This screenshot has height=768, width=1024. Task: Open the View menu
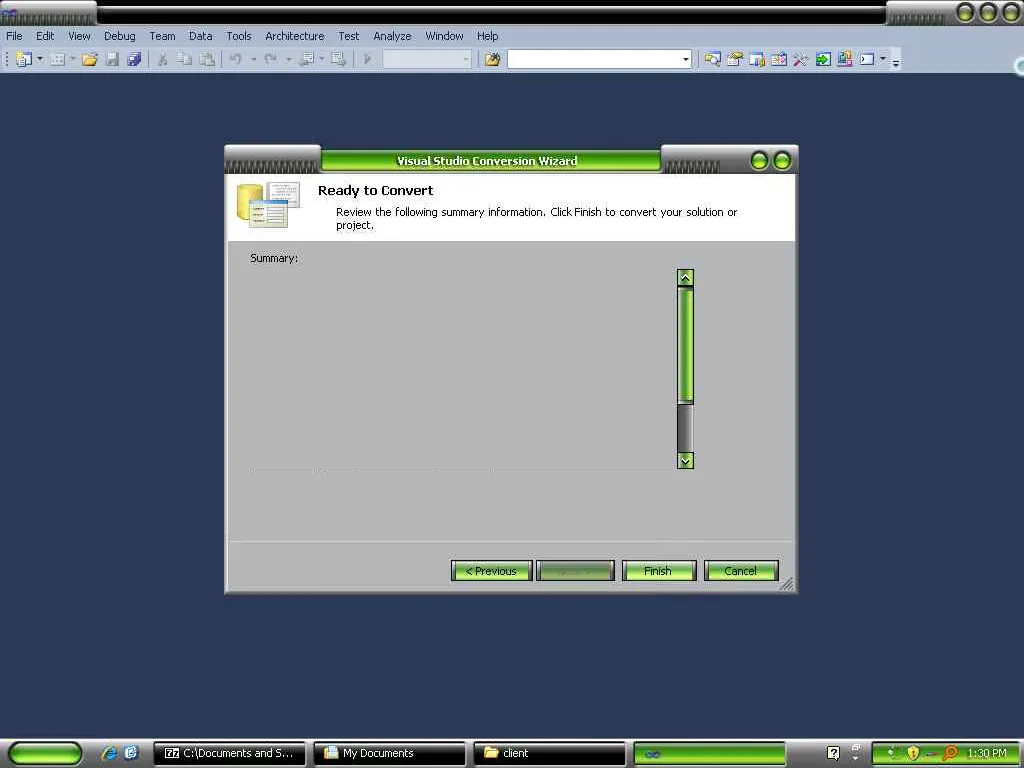pyautogui.click(x=80, y=36)
